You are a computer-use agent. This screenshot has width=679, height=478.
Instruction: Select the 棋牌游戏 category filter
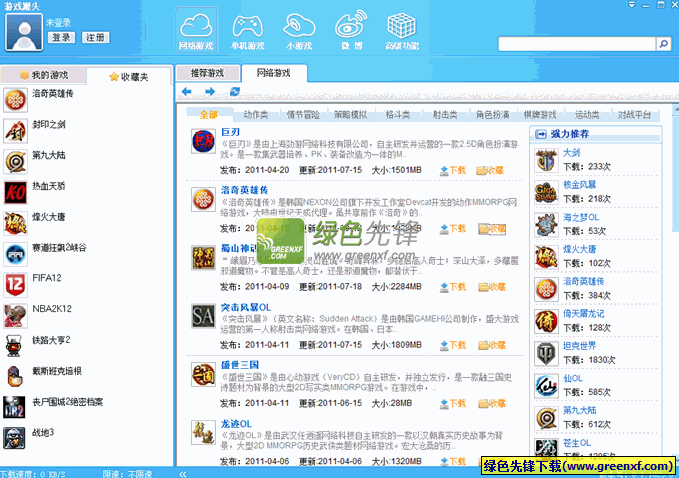click(x=540, y=115)
